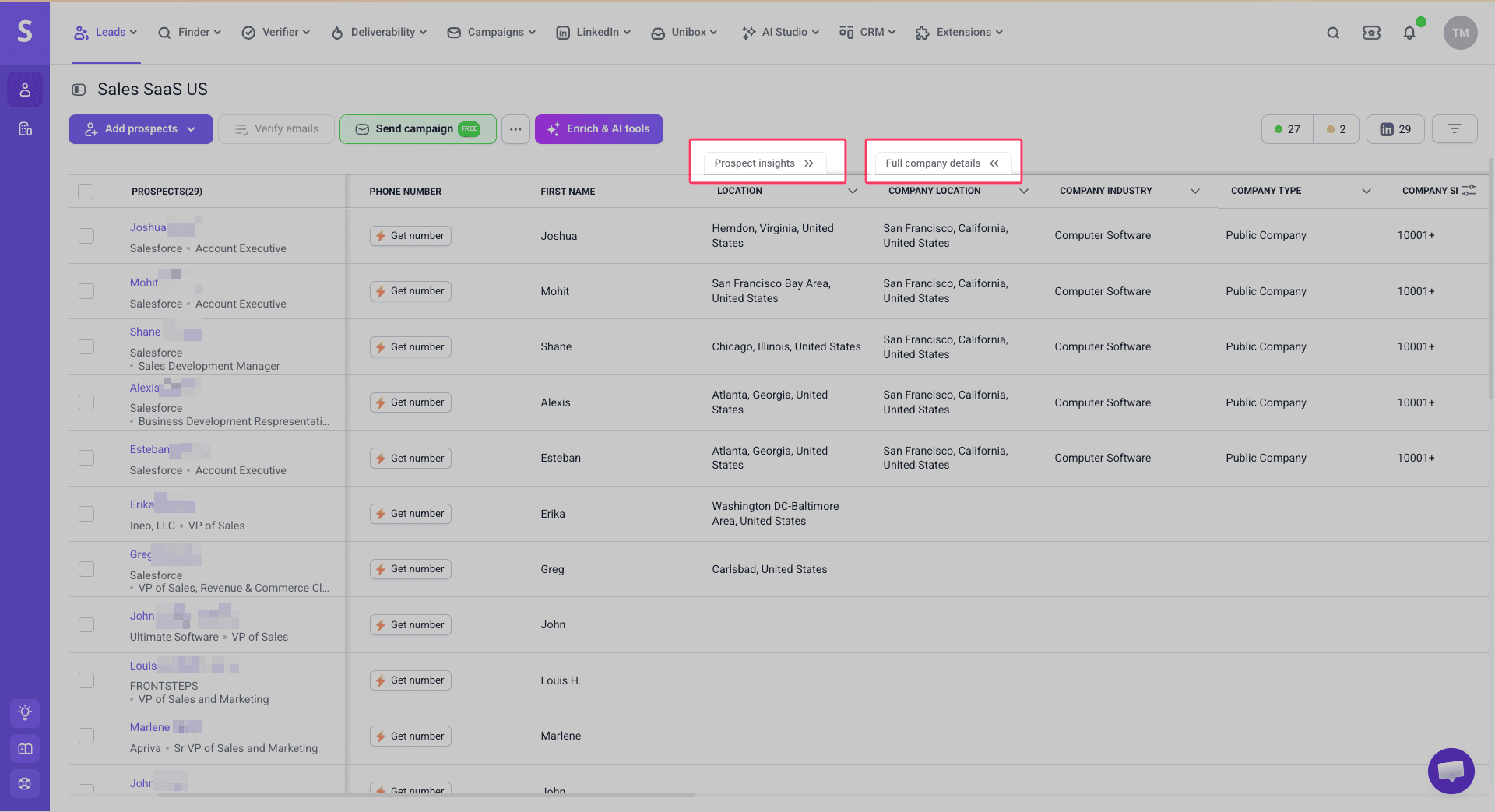Open the prospects sidebar icon

(25, 90)
